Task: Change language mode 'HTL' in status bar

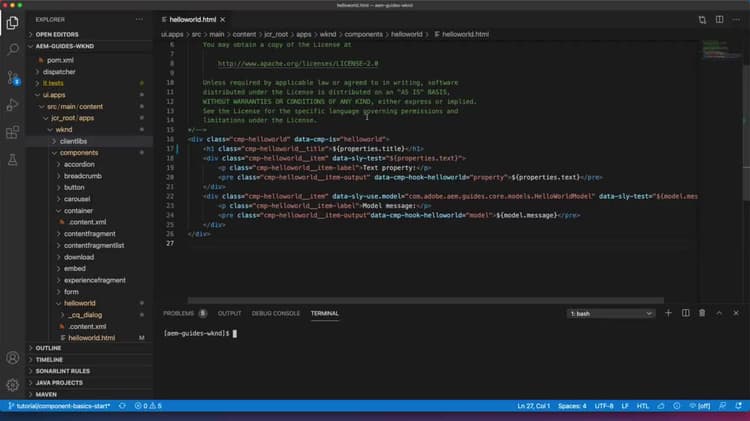Action: [642, 406]
